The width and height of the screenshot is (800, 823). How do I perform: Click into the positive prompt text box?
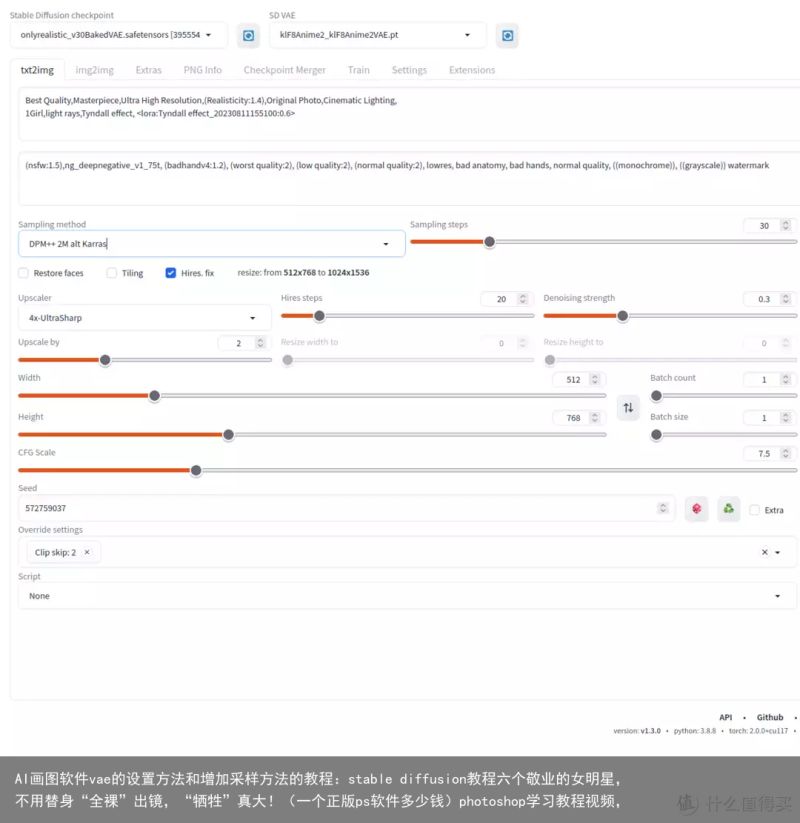click(x=409, y=114)
